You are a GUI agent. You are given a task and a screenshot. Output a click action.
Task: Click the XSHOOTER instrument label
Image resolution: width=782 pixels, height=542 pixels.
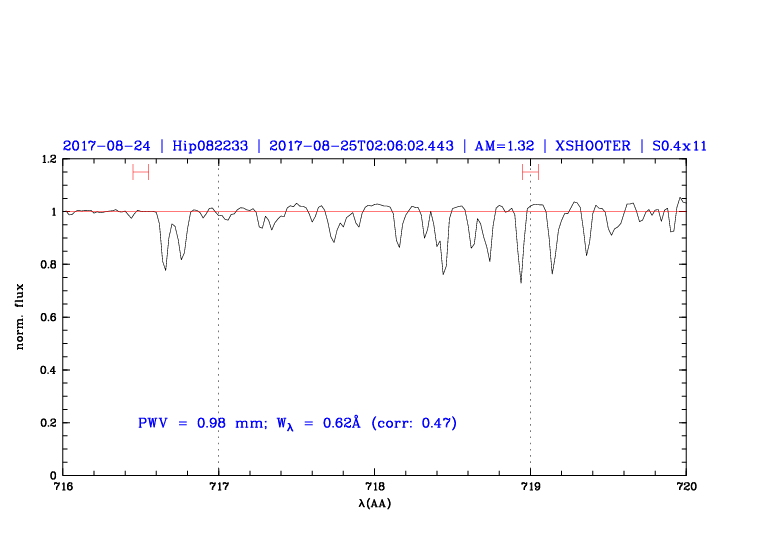click(593, 146)
